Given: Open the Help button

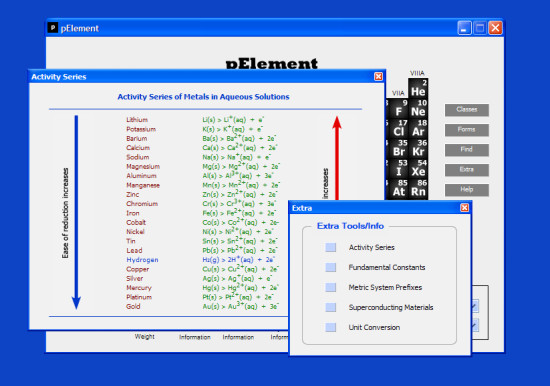Looking at the screenshot, I should coord(467,190).
